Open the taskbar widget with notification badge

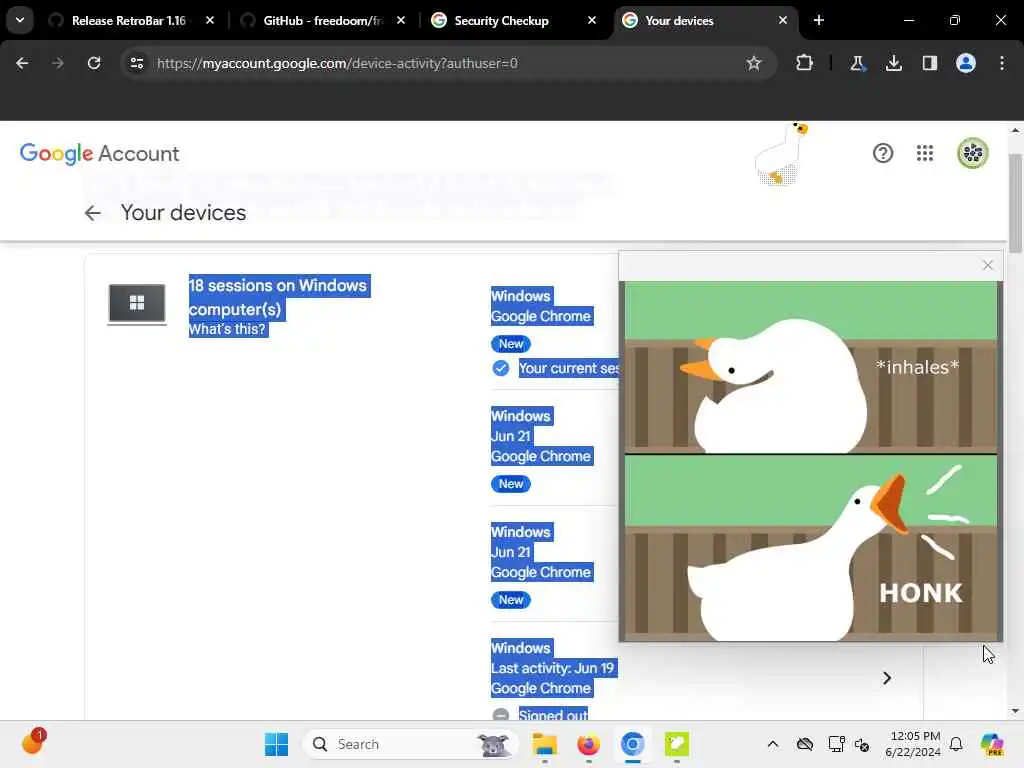coord(33,743)
